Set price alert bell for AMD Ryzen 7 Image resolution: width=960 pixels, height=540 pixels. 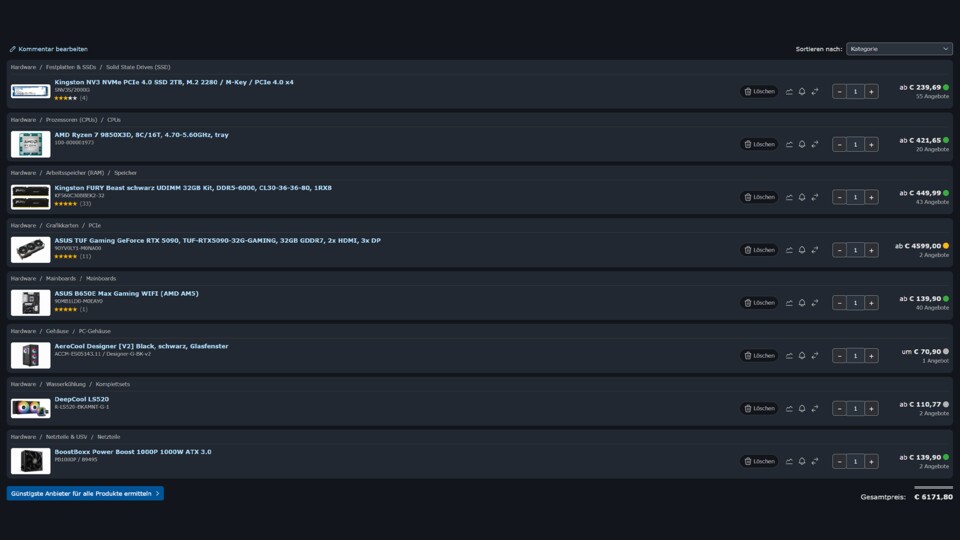click(x=802, y=144)
